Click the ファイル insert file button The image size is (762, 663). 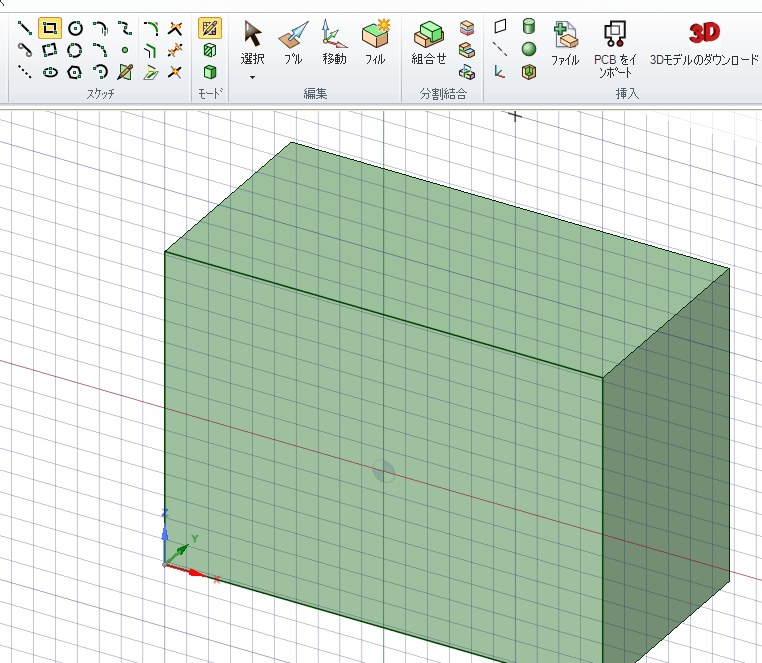click(x=565, y=44)
